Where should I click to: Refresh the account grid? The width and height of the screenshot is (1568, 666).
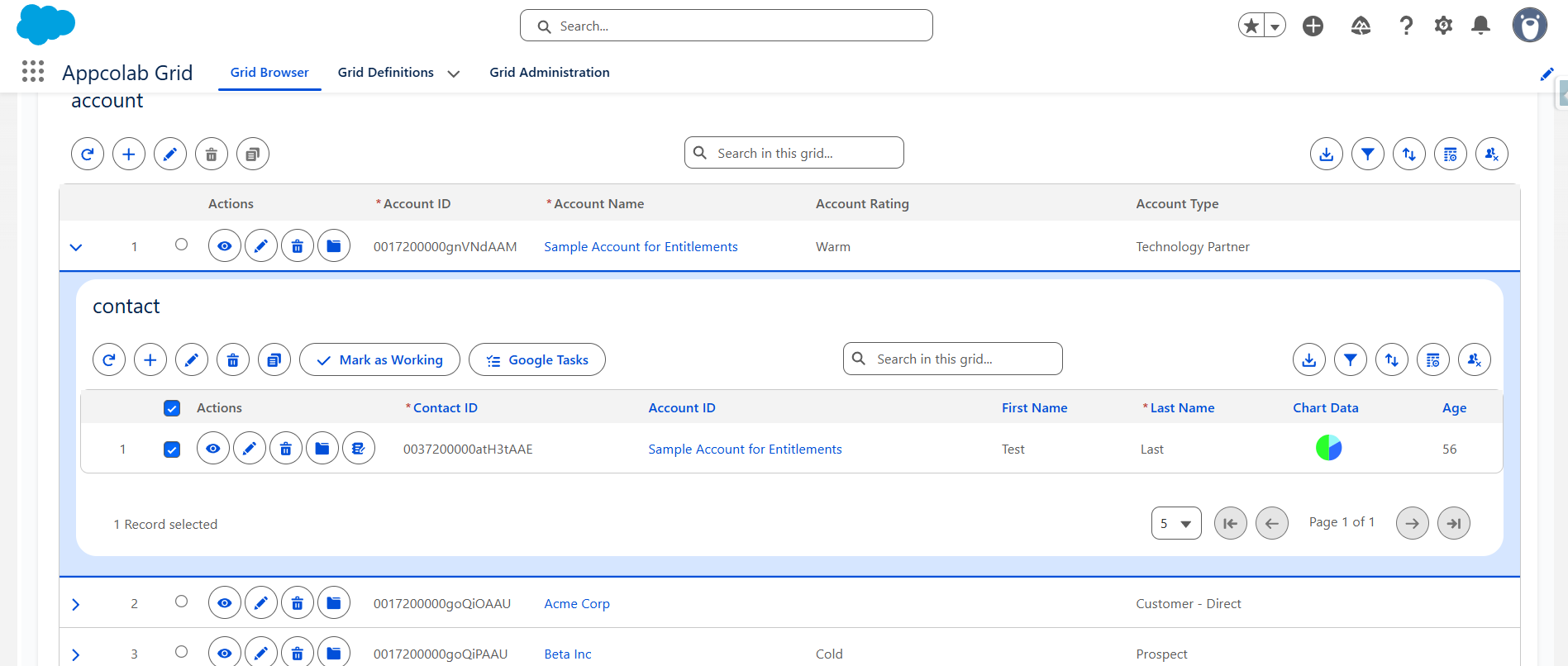[88, 154]
